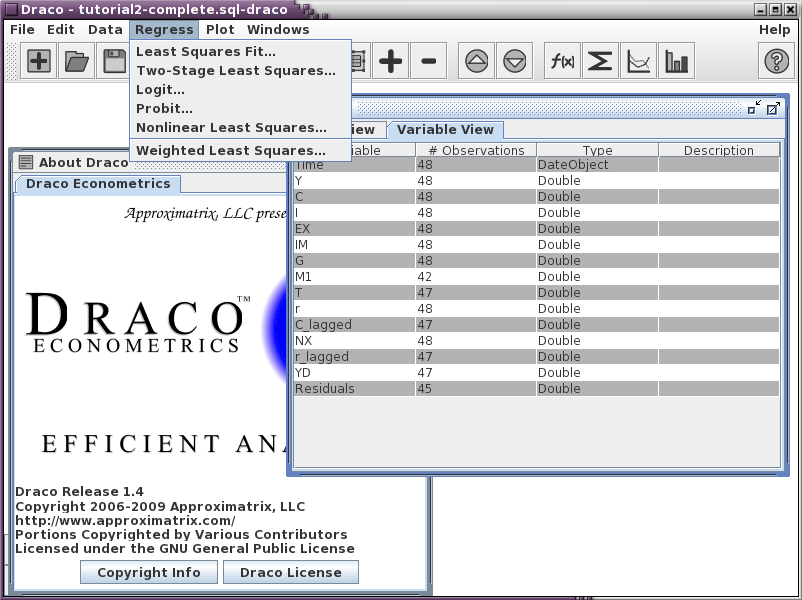Select Probit from Regress menu
802x600 pixels.
[x=165, y=109]
